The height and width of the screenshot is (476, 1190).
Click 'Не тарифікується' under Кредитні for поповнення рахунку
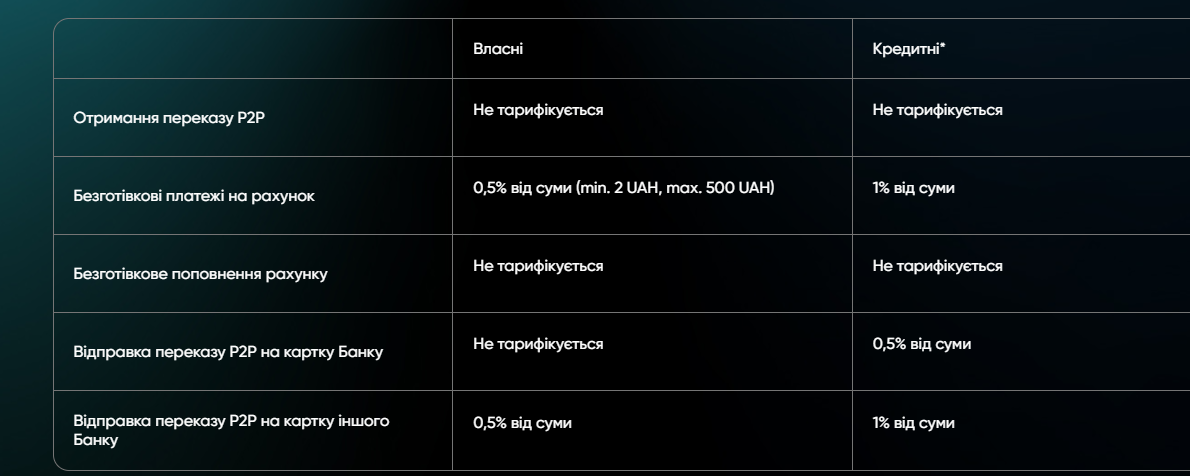(937, 266)
